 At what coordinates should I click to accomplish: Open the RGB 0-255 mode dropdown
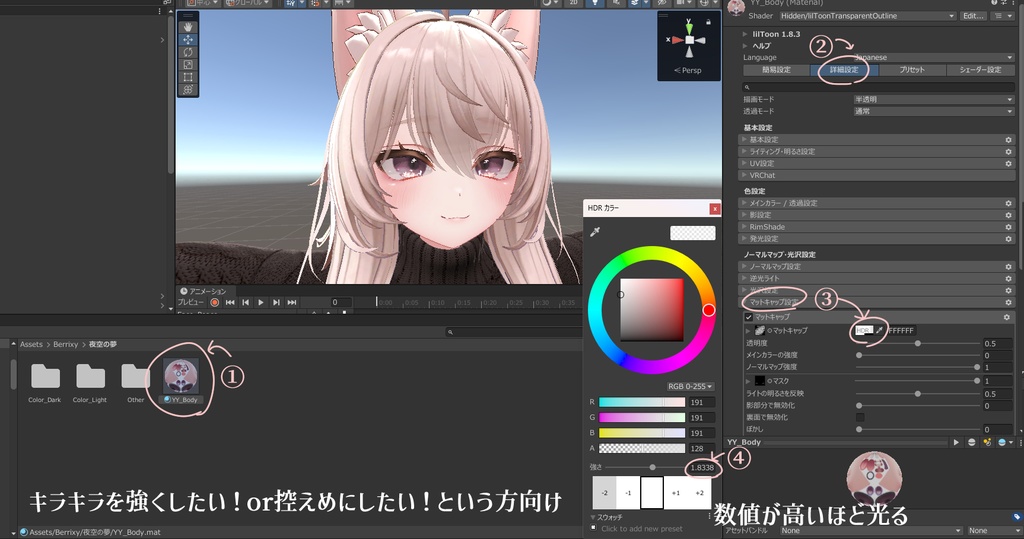tap(690, 386)
